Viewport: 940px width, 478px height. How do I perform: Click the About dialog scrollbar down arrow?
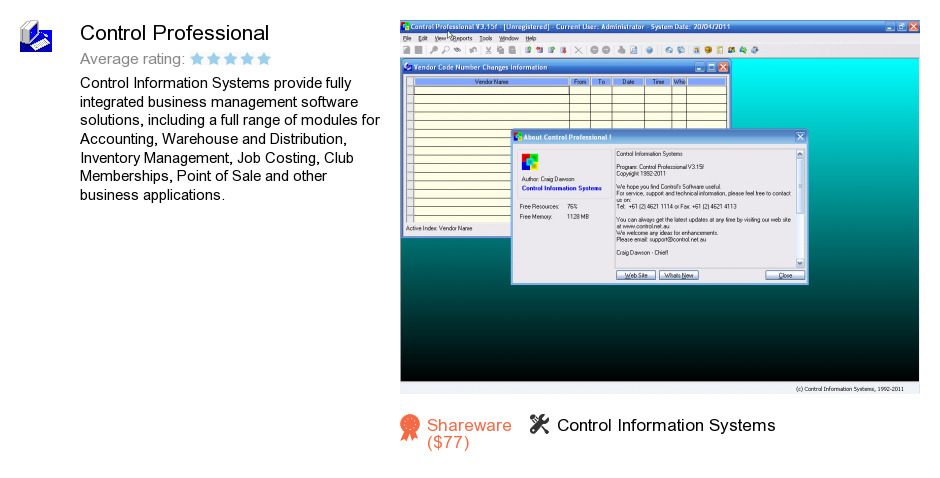click(800, 263)
